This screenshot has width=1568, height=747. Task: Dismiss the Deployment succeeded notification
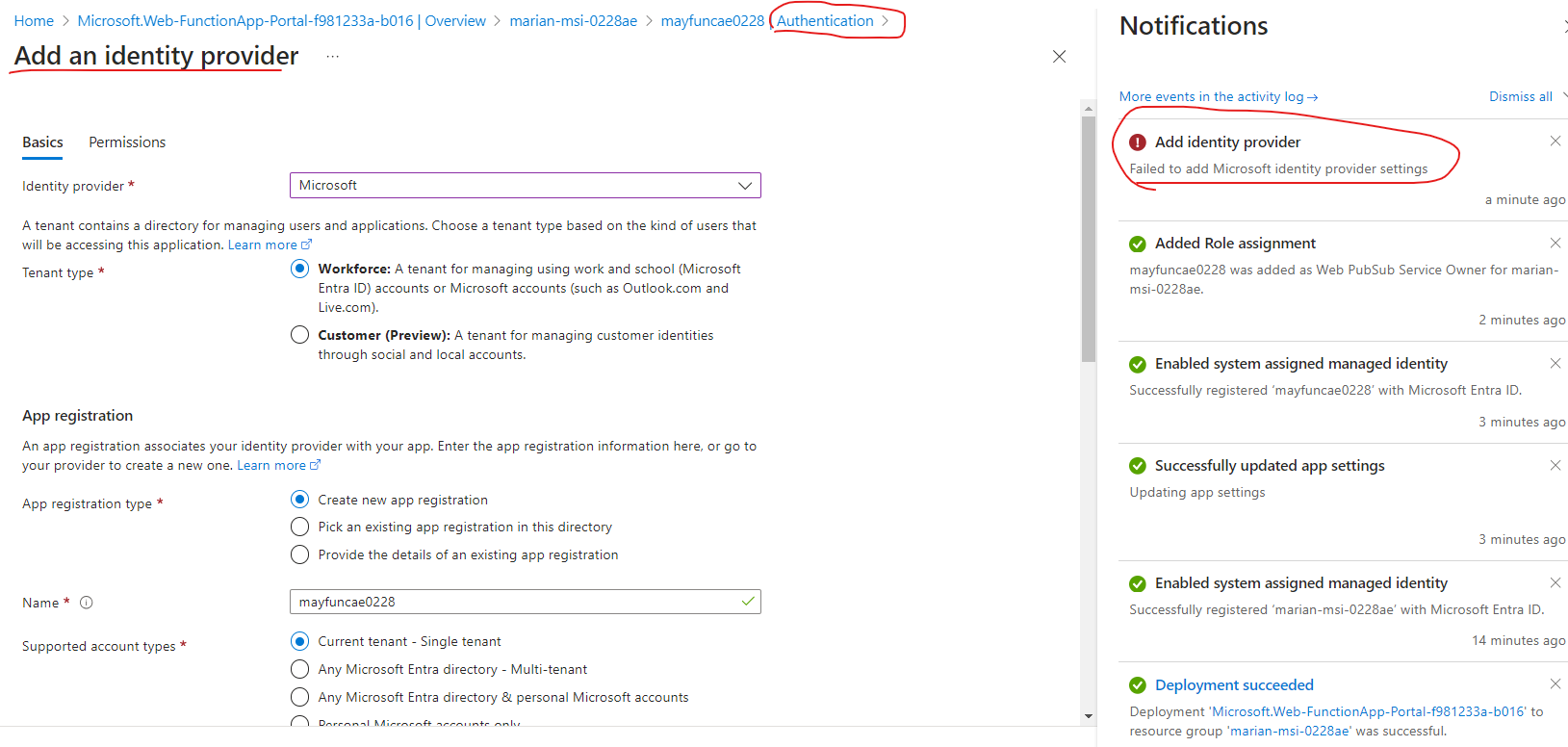1555,683
